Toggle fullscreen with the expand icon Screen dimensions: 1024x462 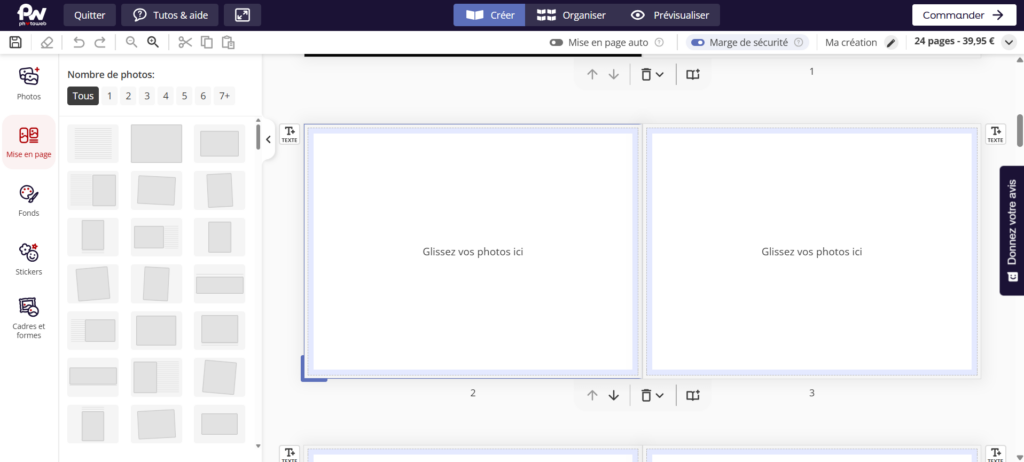pos(242,15)
